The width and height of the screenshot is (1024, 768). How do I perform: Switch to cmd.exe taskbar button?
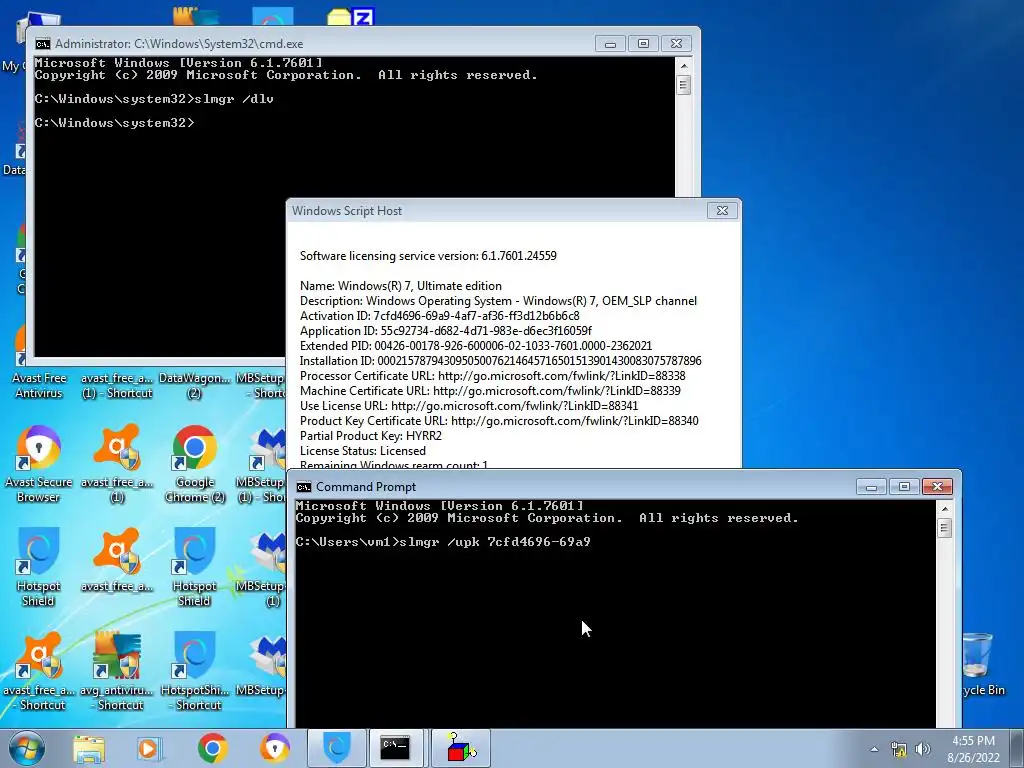(396, 748)
